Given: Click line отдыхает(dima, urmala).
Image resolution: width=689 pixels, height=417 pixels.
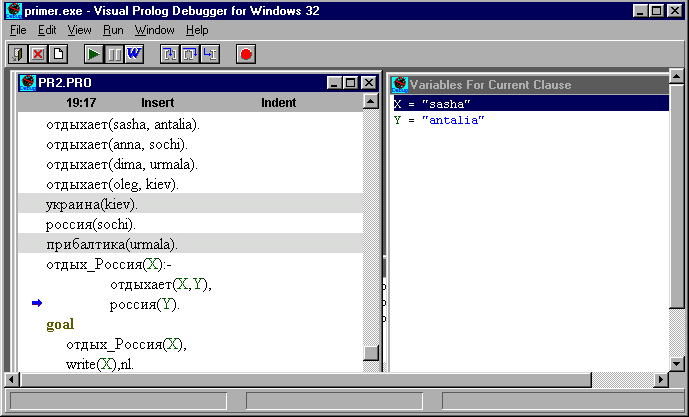Looking at the screenshot, I should coord(122,164).
